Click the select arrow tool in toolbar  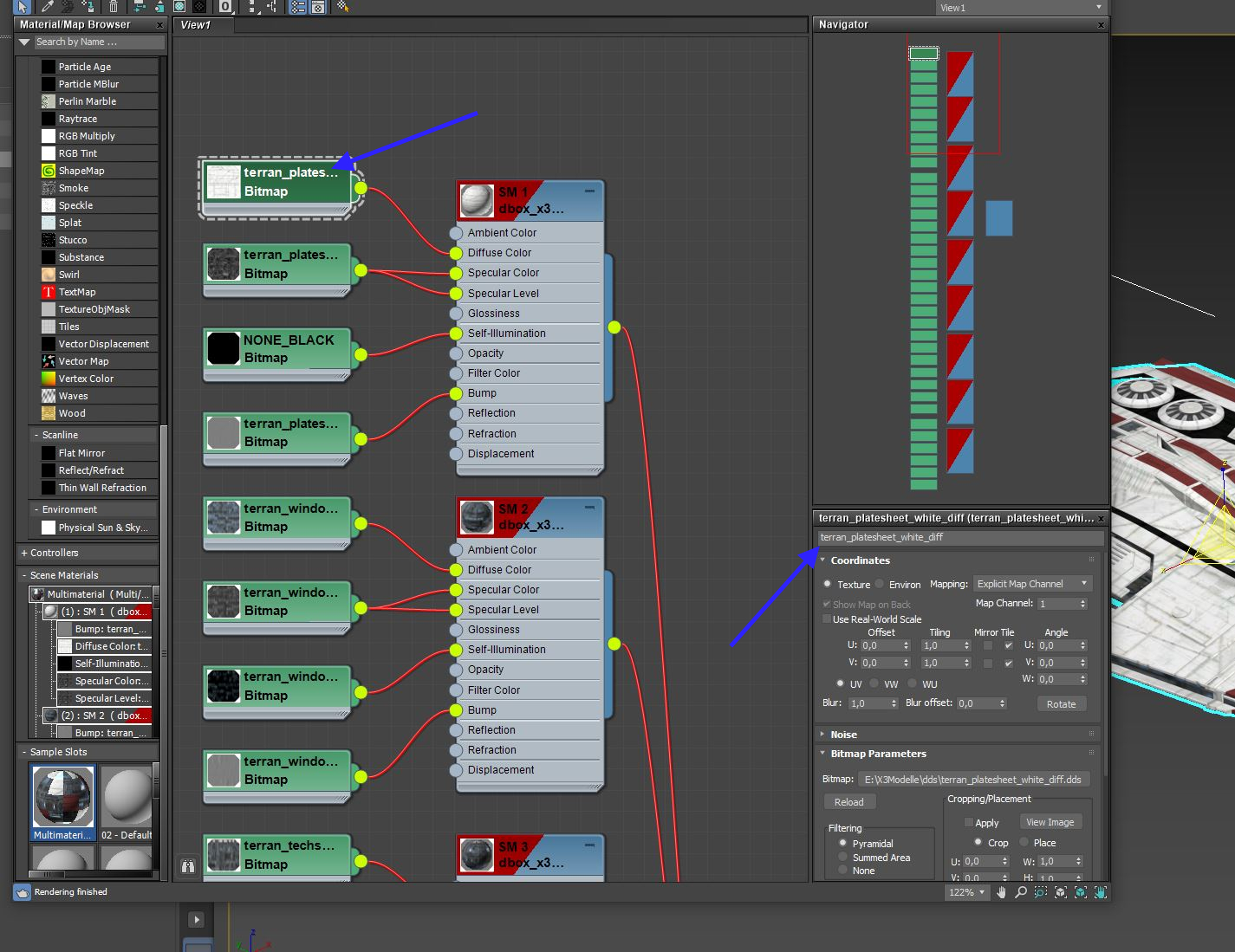coord(23,6)
